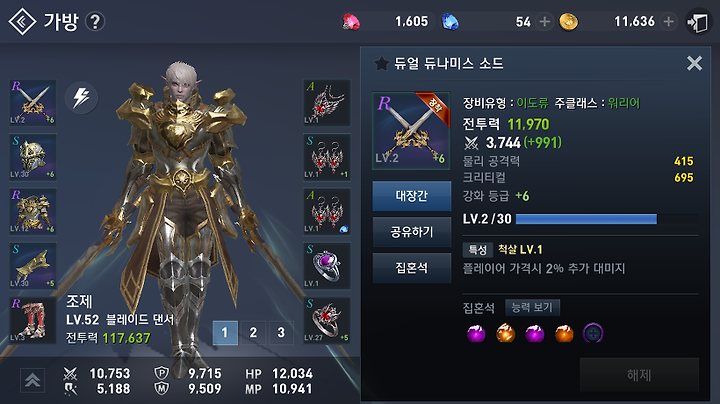The height and width of the screenshot is (404, 720).
Task: Click the 능력 보기 ability view button
Action: (x=532, y=307)
